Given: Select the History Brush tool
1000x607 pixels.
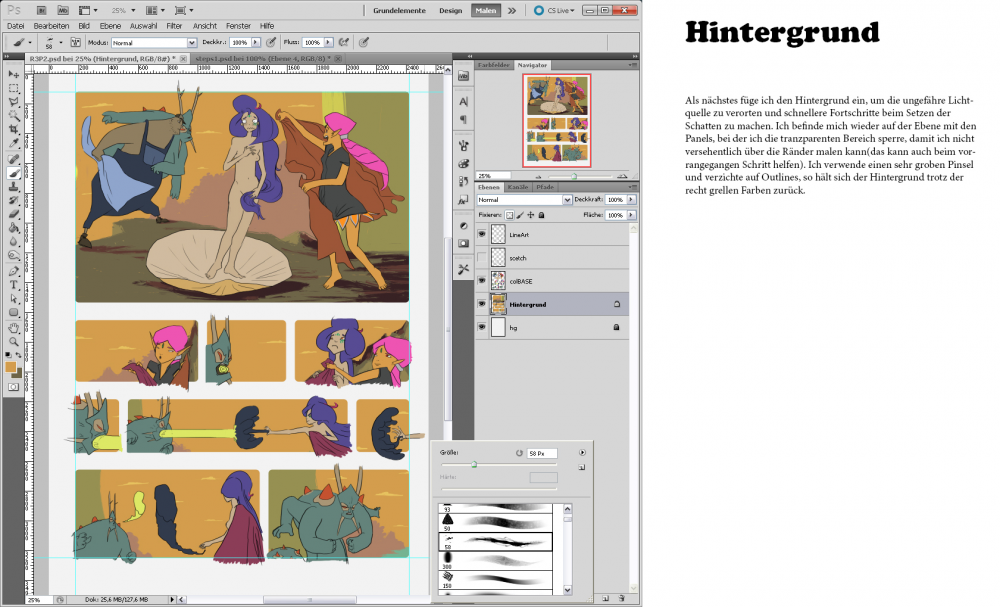Looking at the screenshot, I should tap(13, 200).
